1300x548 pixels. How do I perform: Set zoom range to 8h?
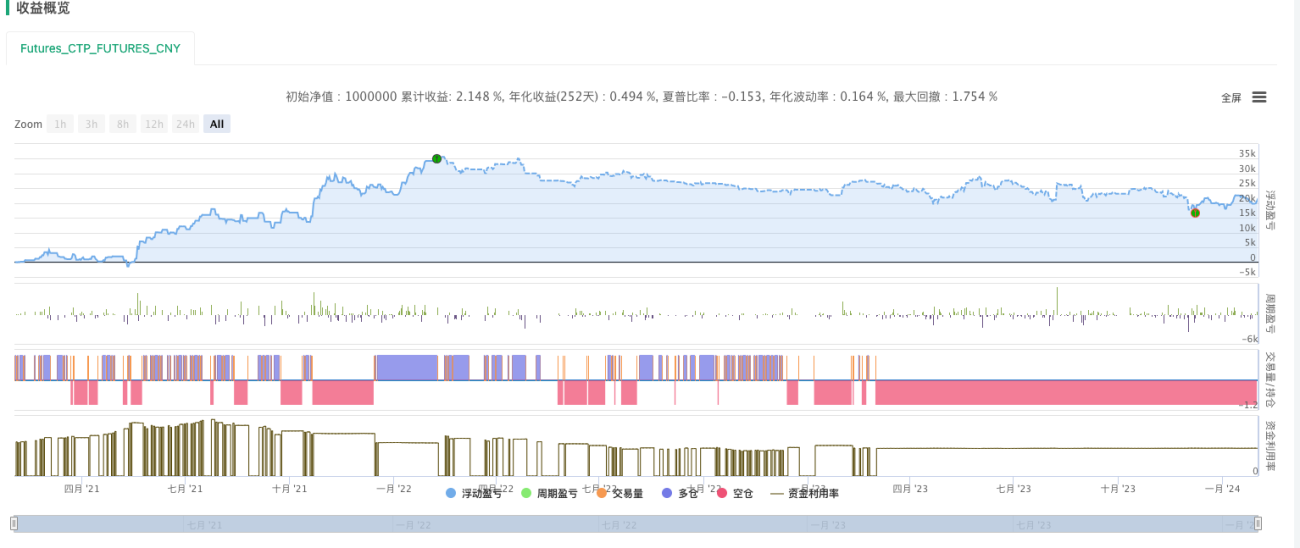[123, 124]
